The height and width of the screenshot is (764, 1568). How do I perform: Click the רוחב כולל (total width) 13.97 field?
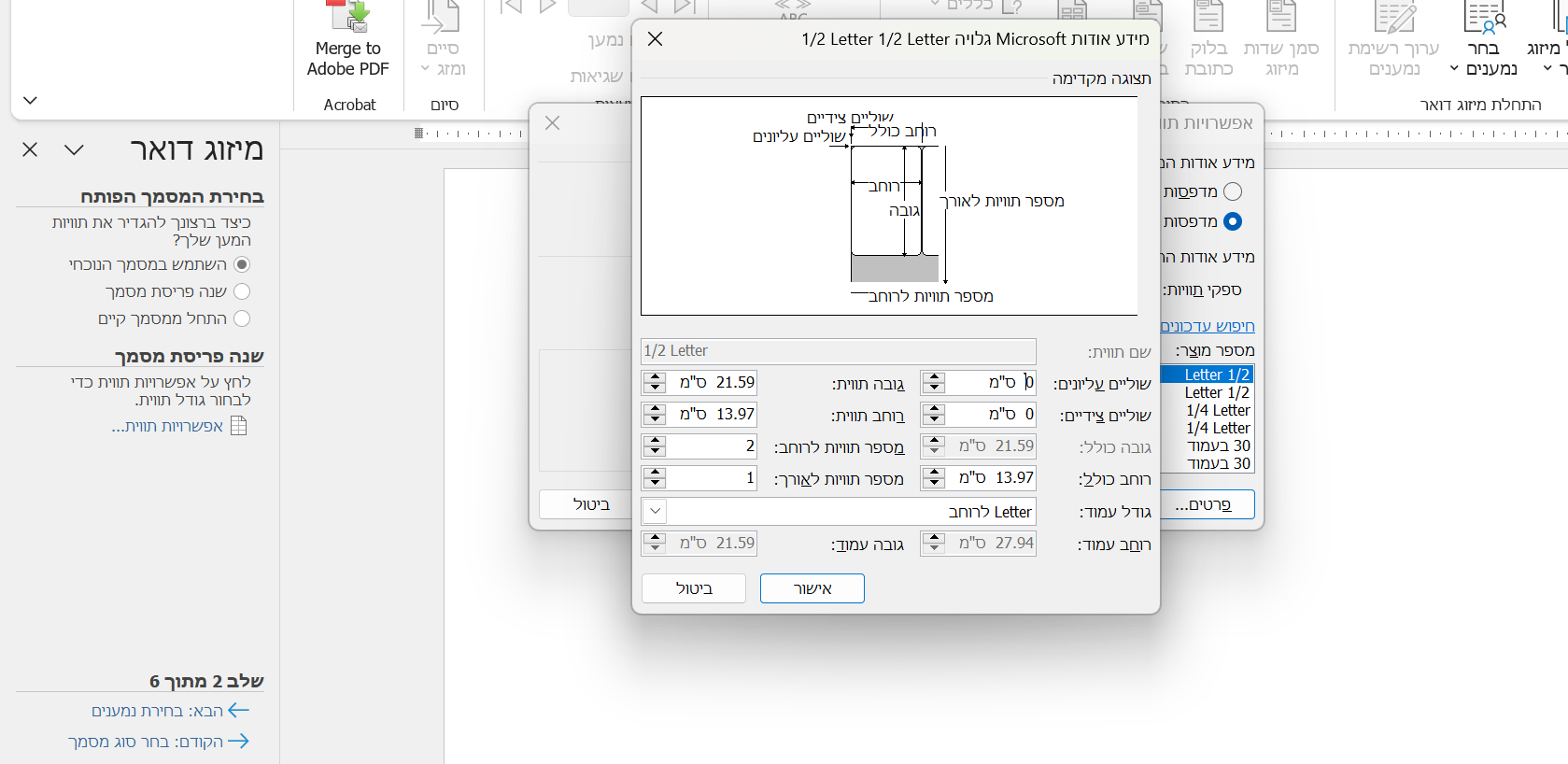click(991, 478)
